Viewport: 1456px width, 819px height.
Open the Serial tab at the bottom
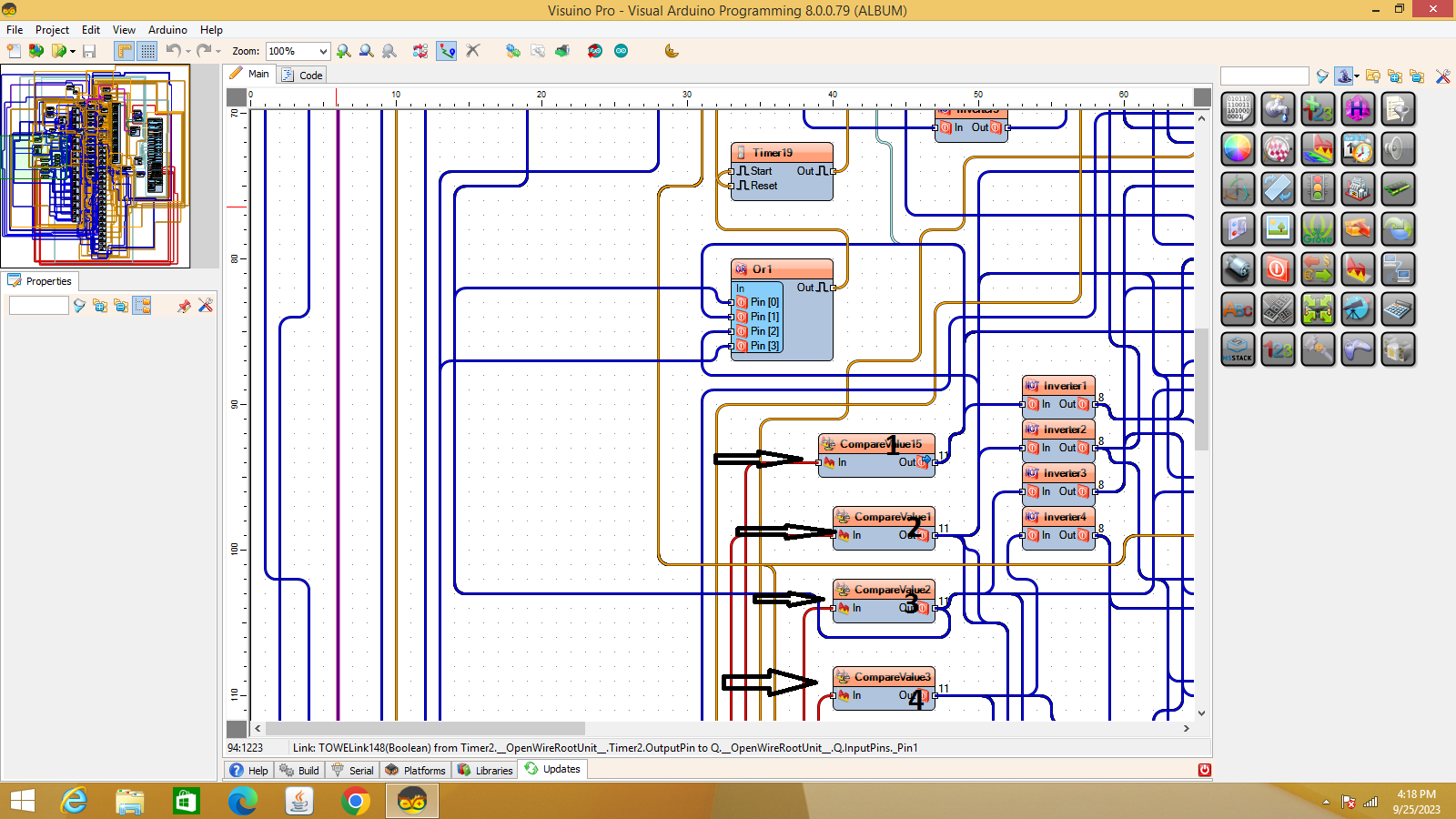[x=353, y=770]
